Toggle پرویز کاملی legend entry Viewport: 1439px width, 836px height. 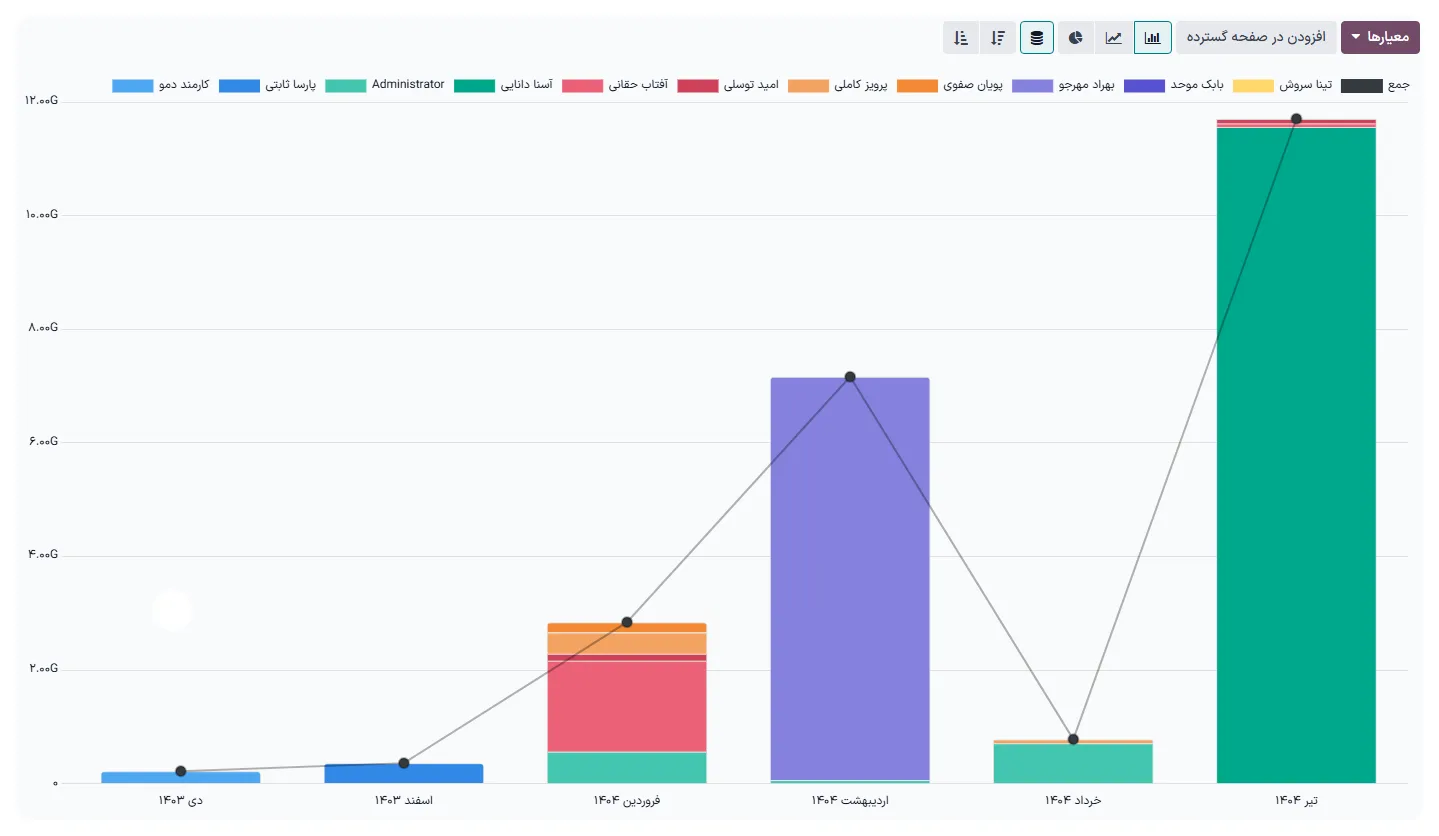861,85
